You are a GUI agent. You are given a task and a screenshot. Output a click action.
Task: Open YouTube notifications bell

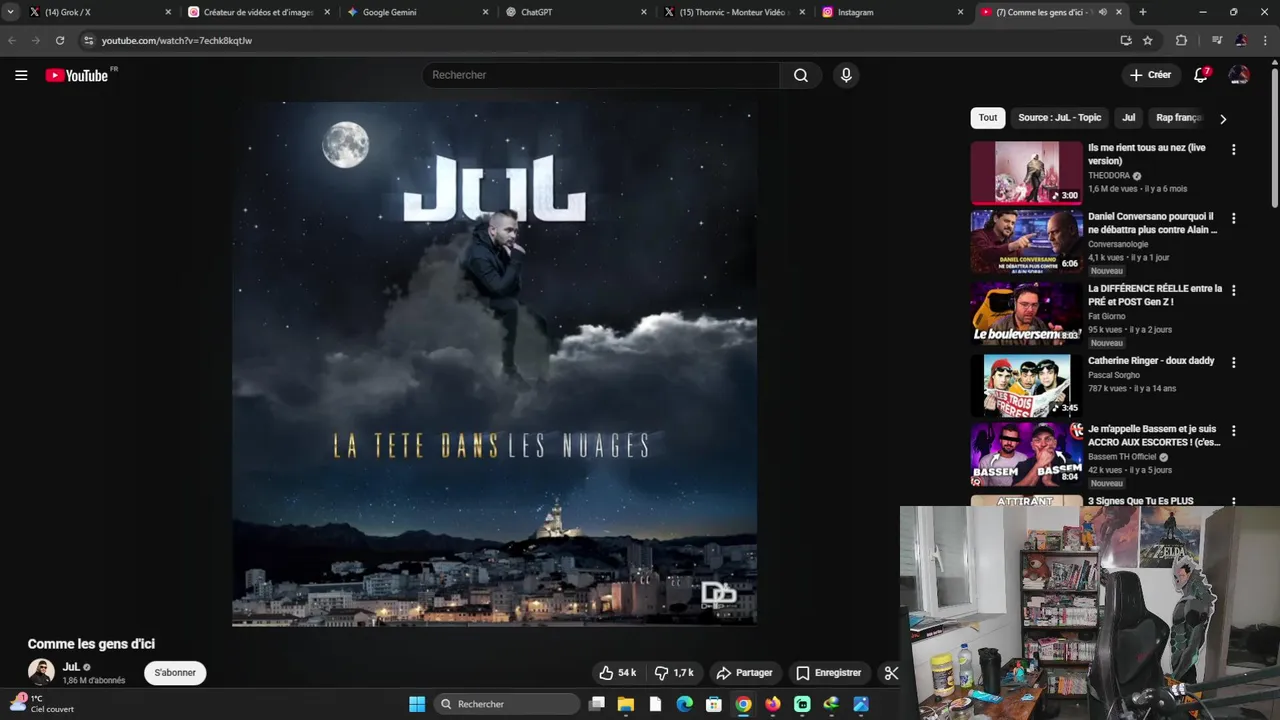(x=1201, y=75)
